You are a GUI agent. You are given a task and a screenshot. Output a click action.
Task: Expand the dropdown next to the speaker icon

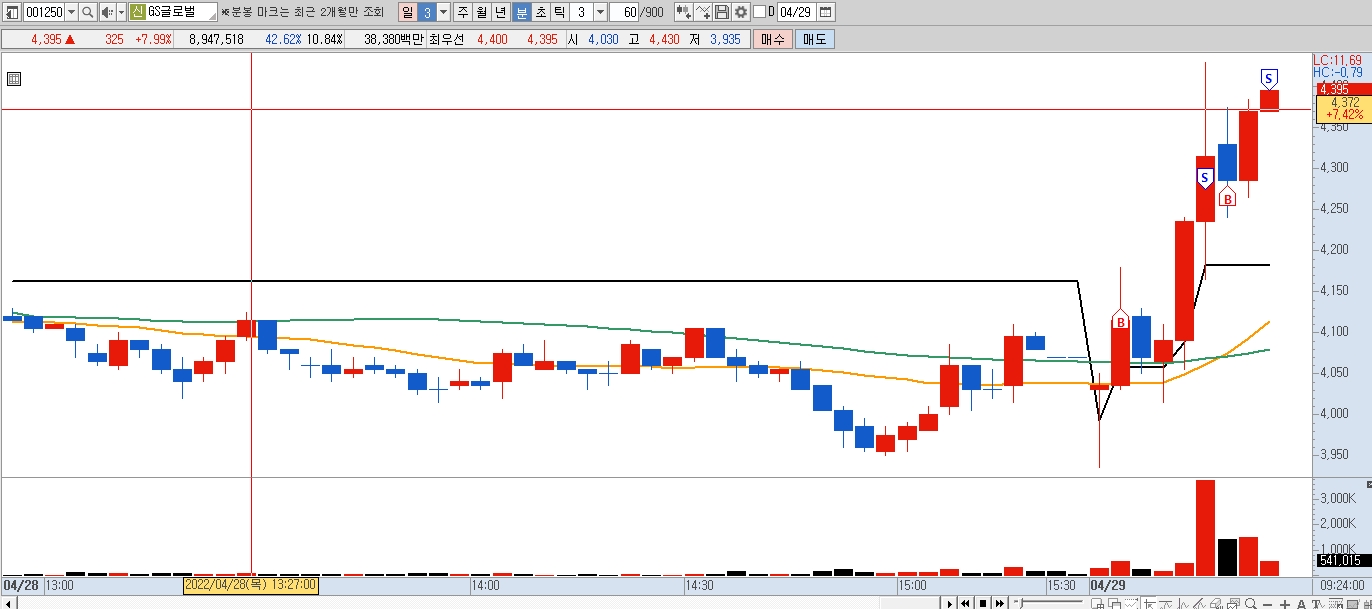click(122, 12)
